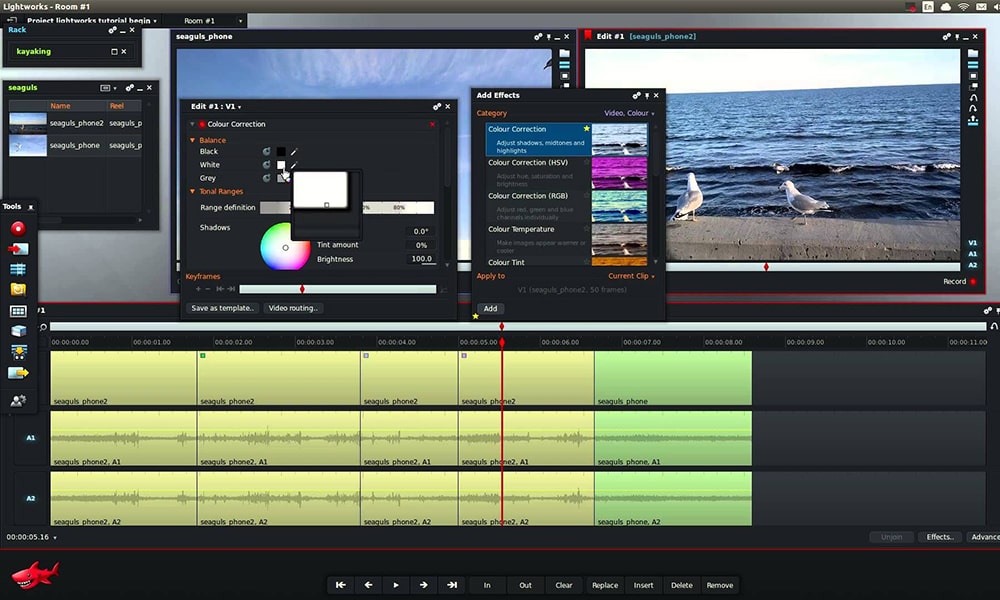Open the Current Clip apply-to dropdown
The height and width of the screenshot is (600, 1000).
[x=631, y=276]
